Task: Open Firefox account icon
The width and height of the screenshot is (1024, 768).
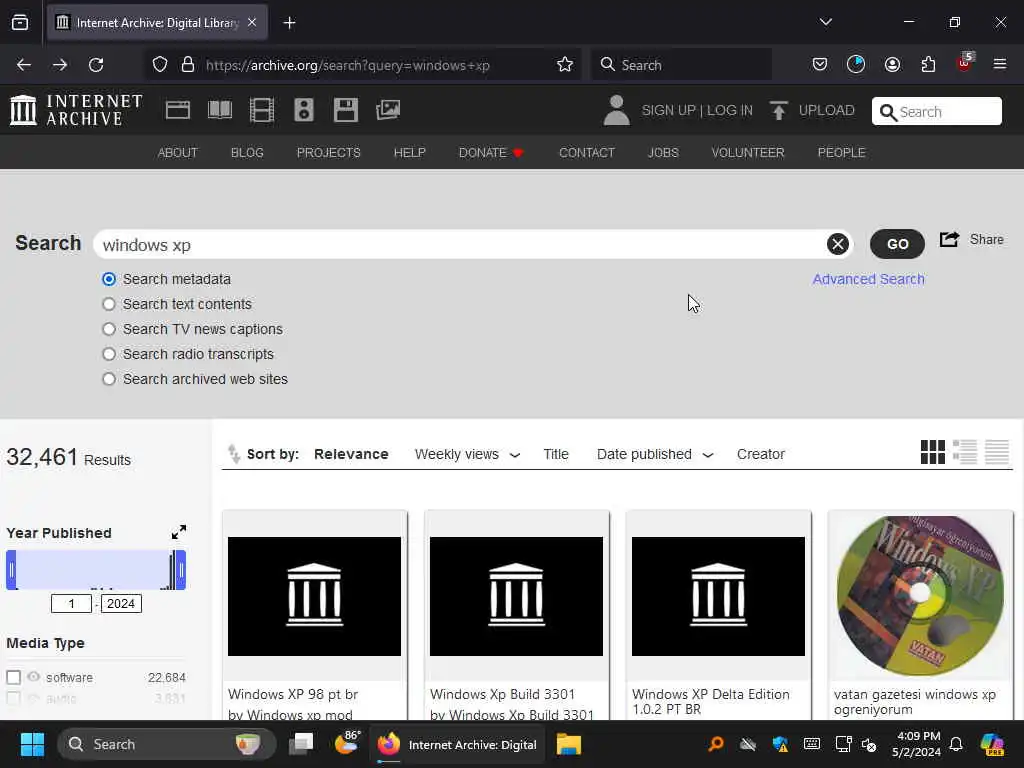Action: [x=892, y=65]
